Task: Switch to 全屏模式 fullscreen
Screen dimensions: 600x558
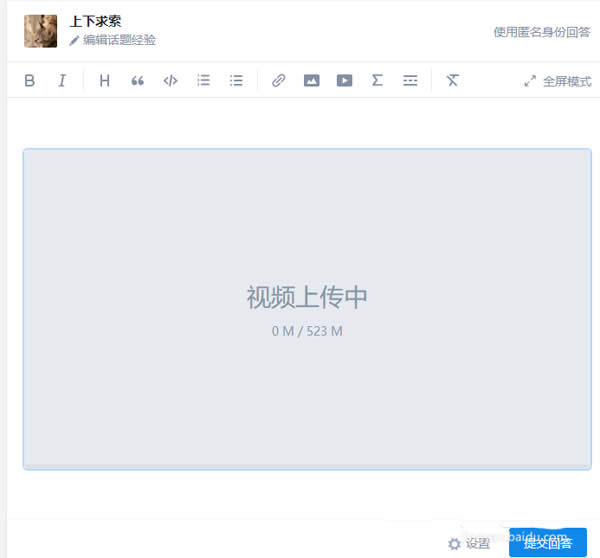Action: coord(558,81)
